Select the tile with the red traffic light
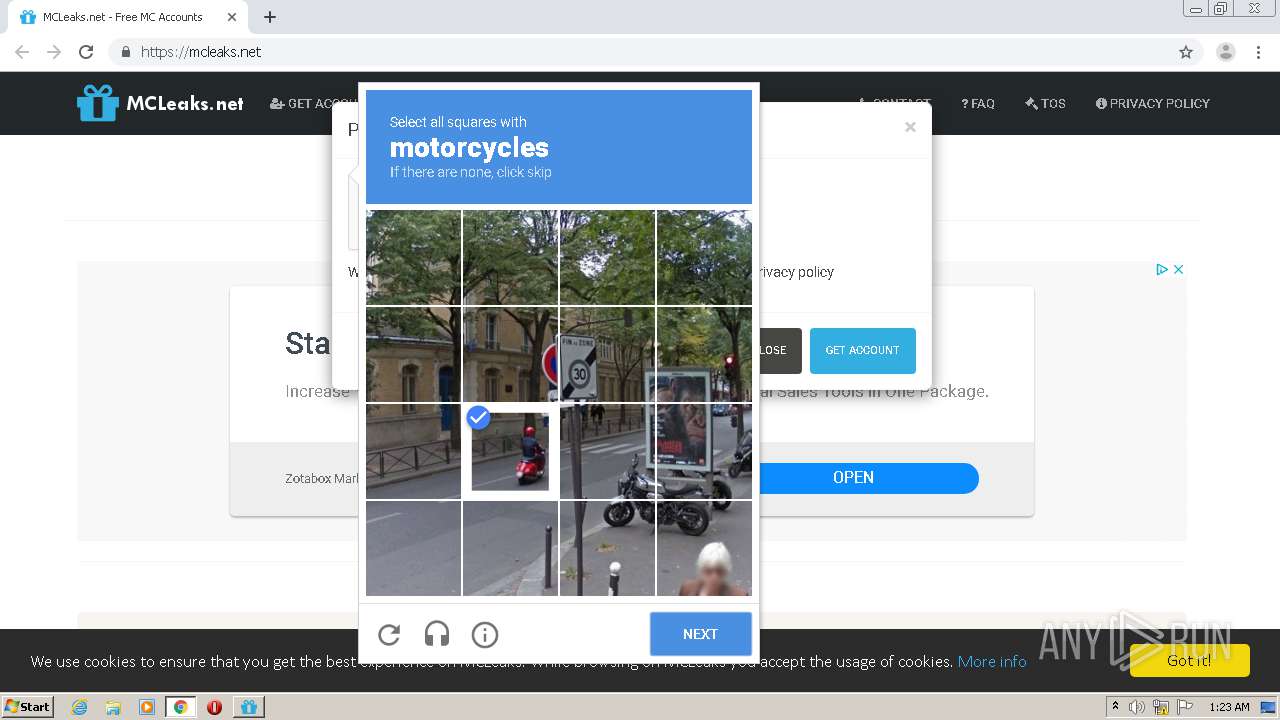The width and height of the screenshot is (1280, 720). coord(704,354)
